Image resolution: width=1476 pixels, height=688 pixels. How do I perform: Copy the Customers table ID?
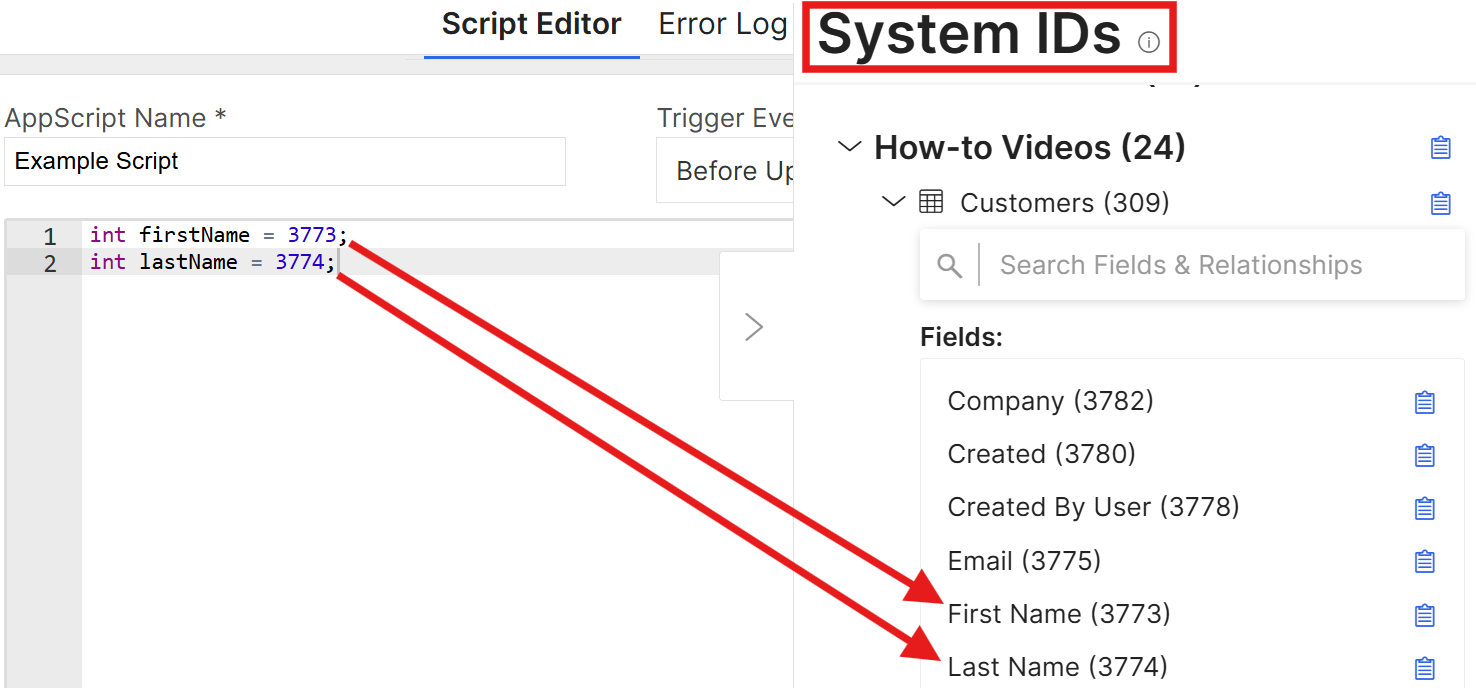(1440, 203)
